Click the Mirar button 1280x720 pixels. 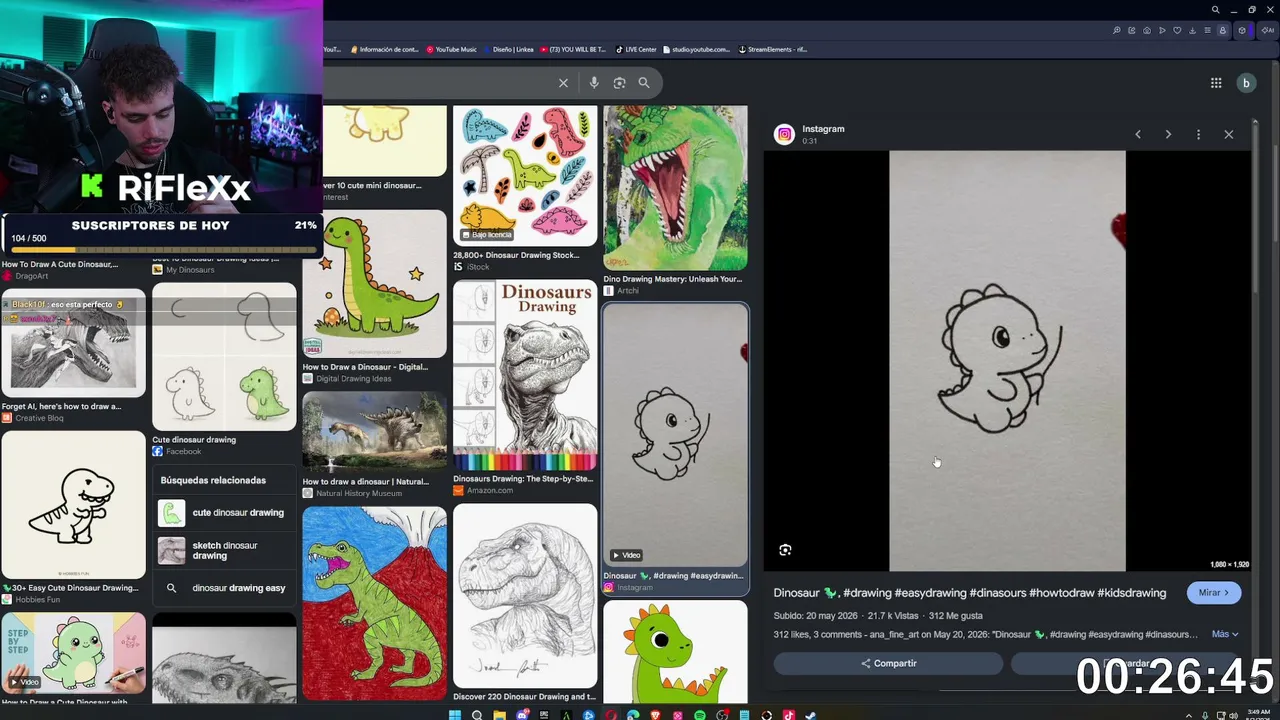coord(1214,593)
